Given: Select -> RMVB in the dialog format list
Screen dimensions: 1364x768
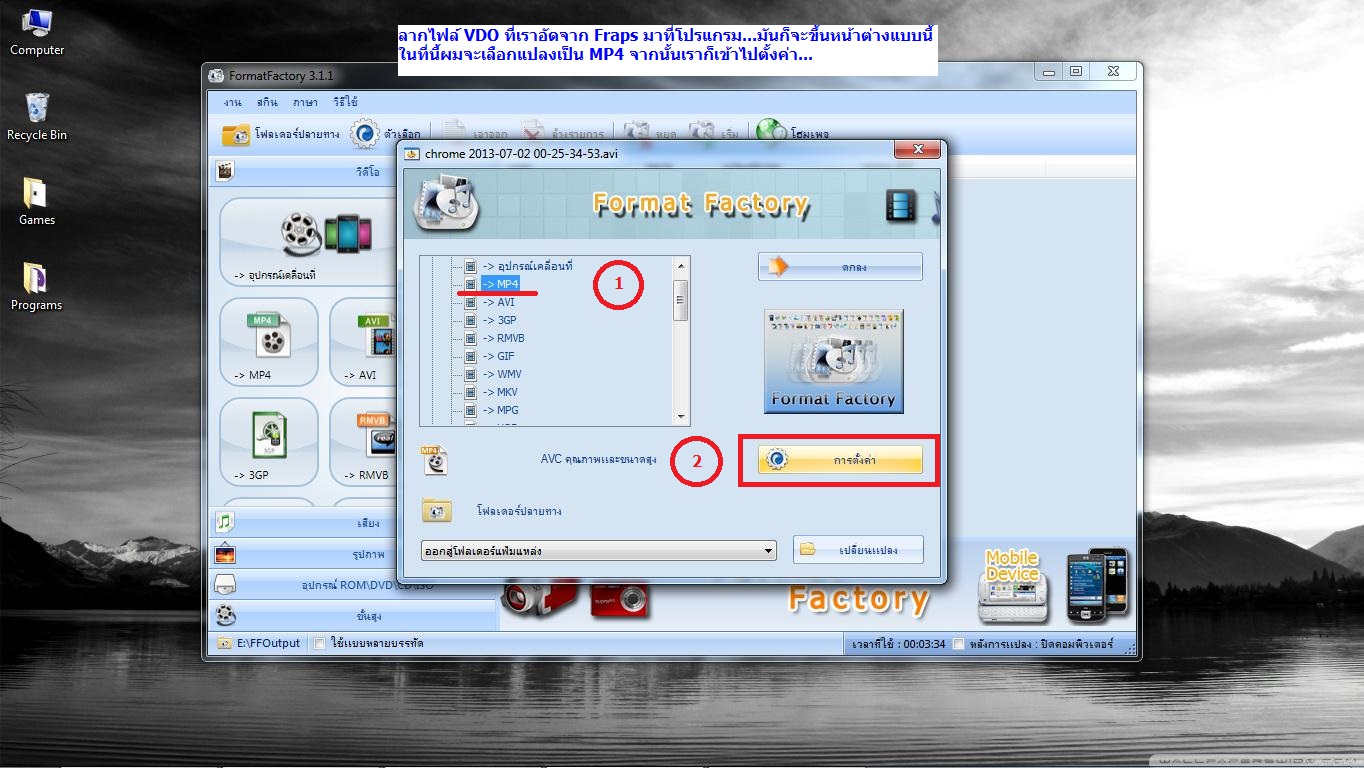Looking at the screenshot, I should [503, 338].
